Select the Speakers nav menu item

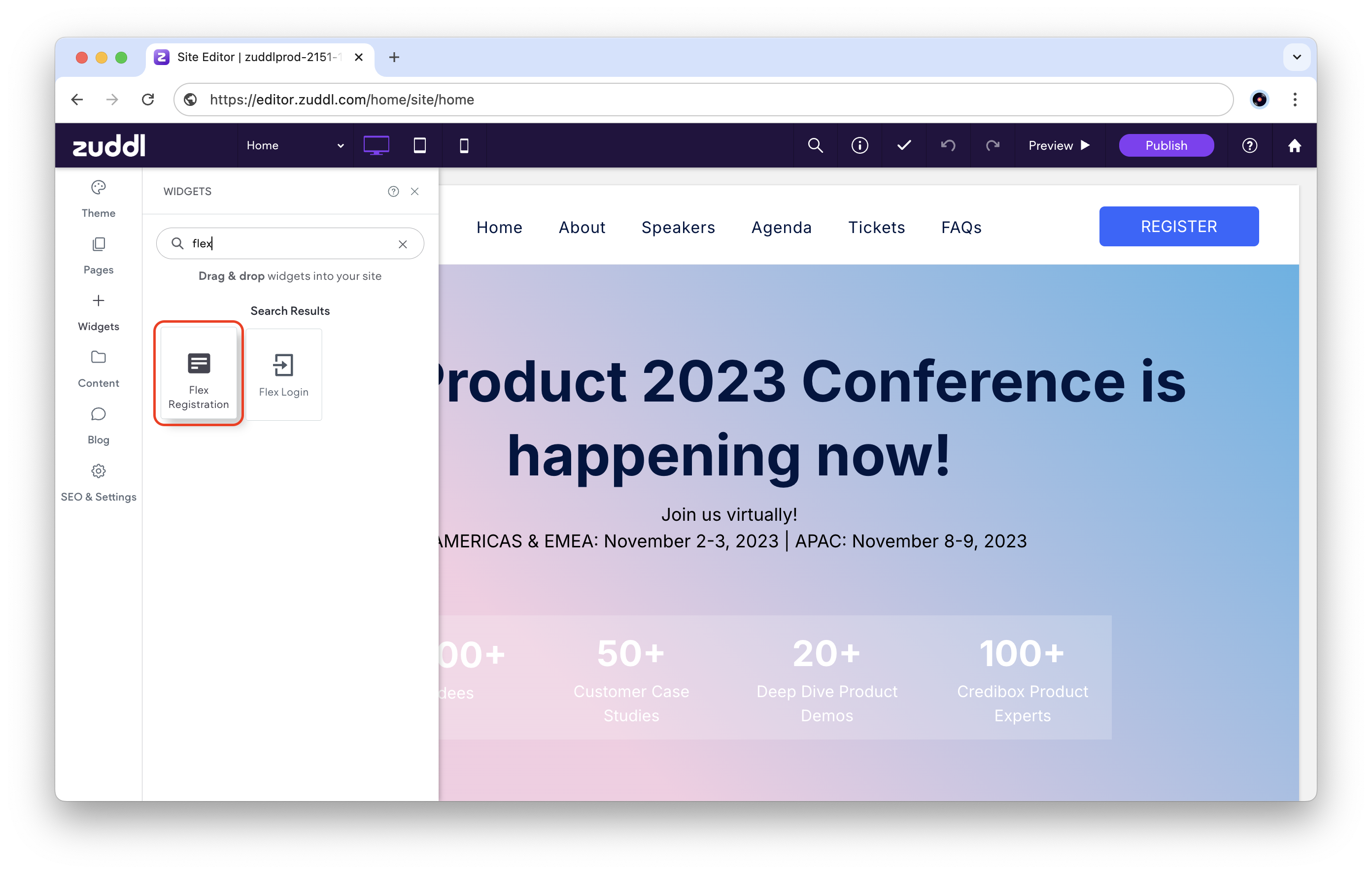(x=678, y=227)
